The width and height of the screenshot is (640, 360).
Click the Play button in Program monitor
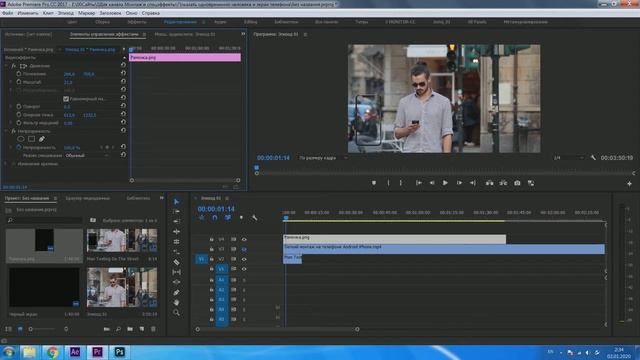tap(445, 183)
